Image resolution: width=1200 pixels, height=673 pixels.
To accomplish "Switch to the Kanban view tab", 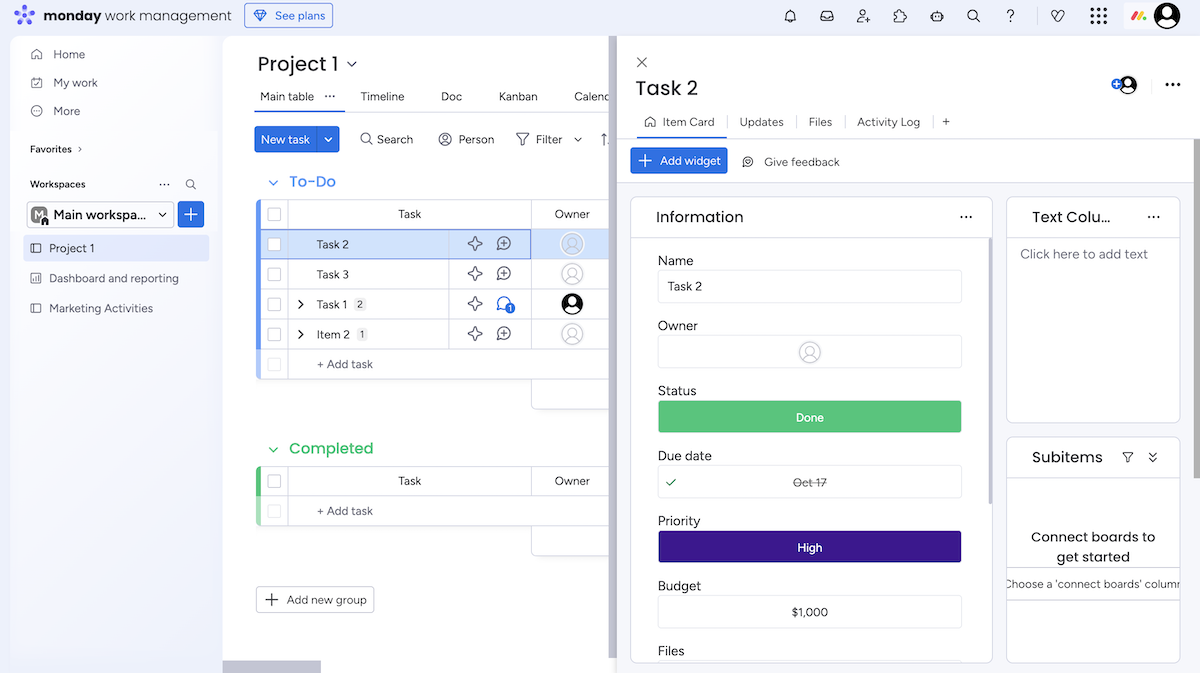I will 518,97.
